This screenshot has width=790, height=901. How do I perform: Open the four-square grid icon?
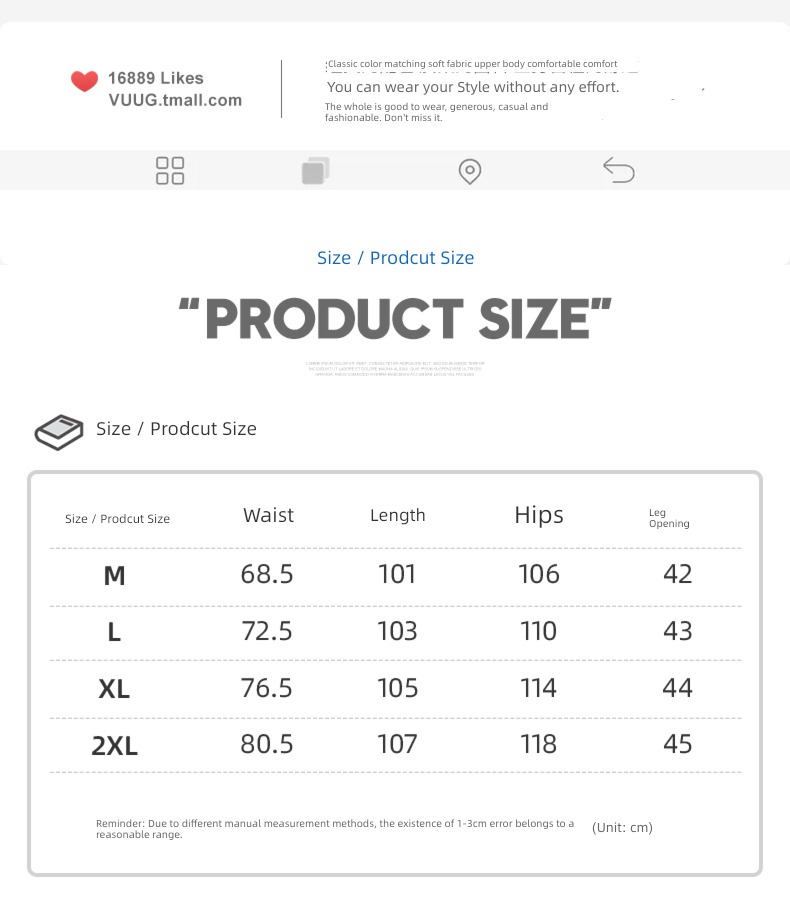(170, 171)
